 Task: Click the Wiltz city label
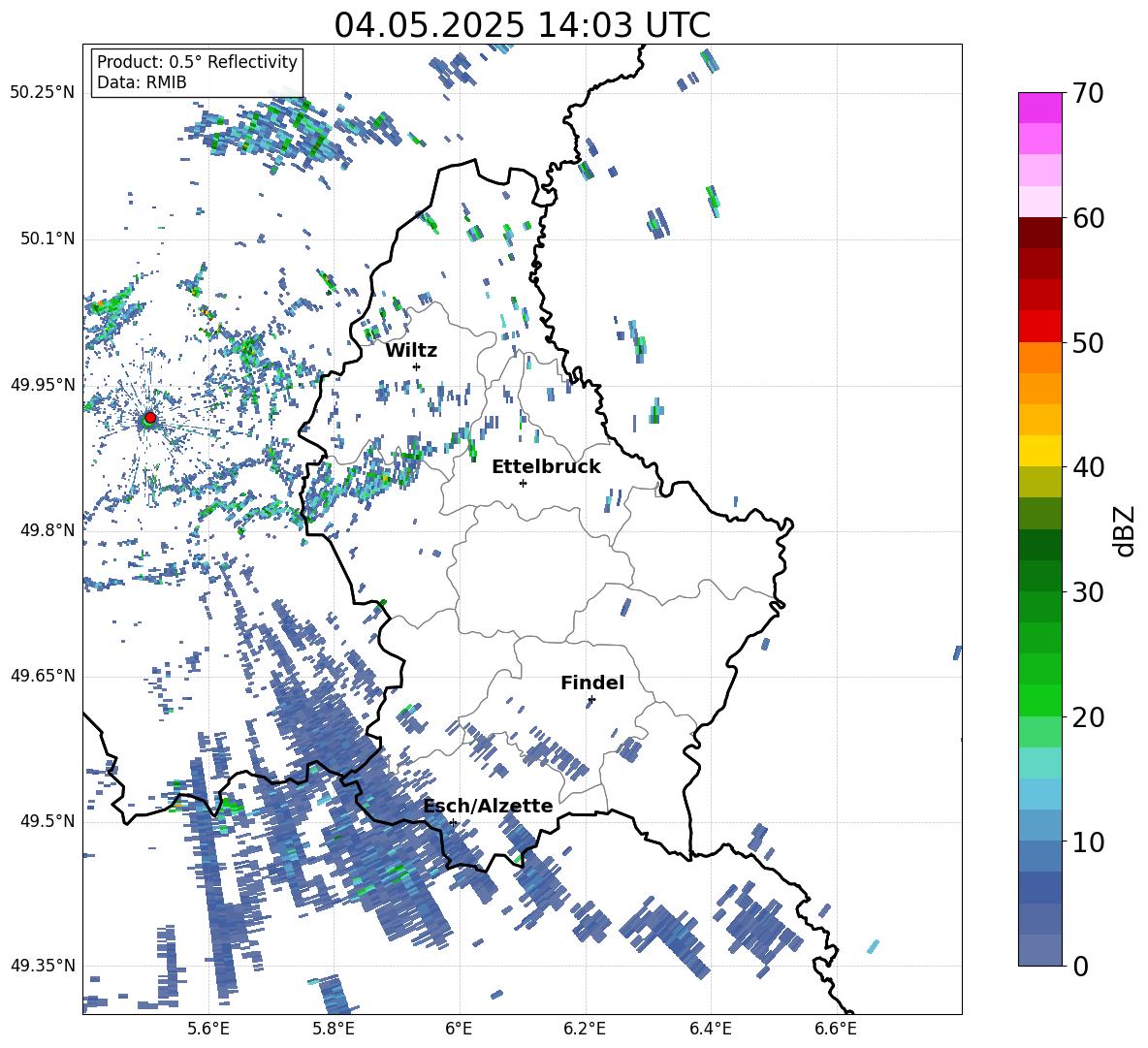point(411,351)
